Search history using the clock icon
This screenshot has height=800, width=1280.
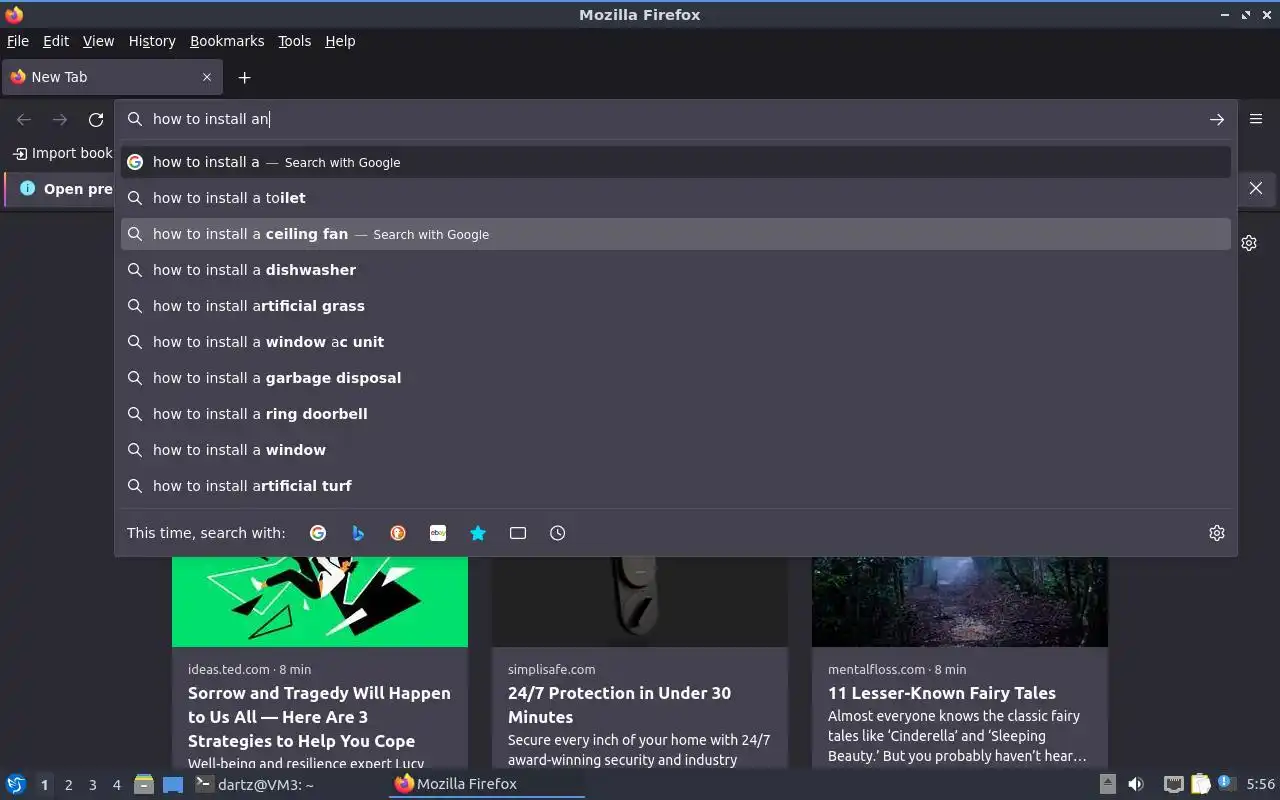(x=558, y=533)
